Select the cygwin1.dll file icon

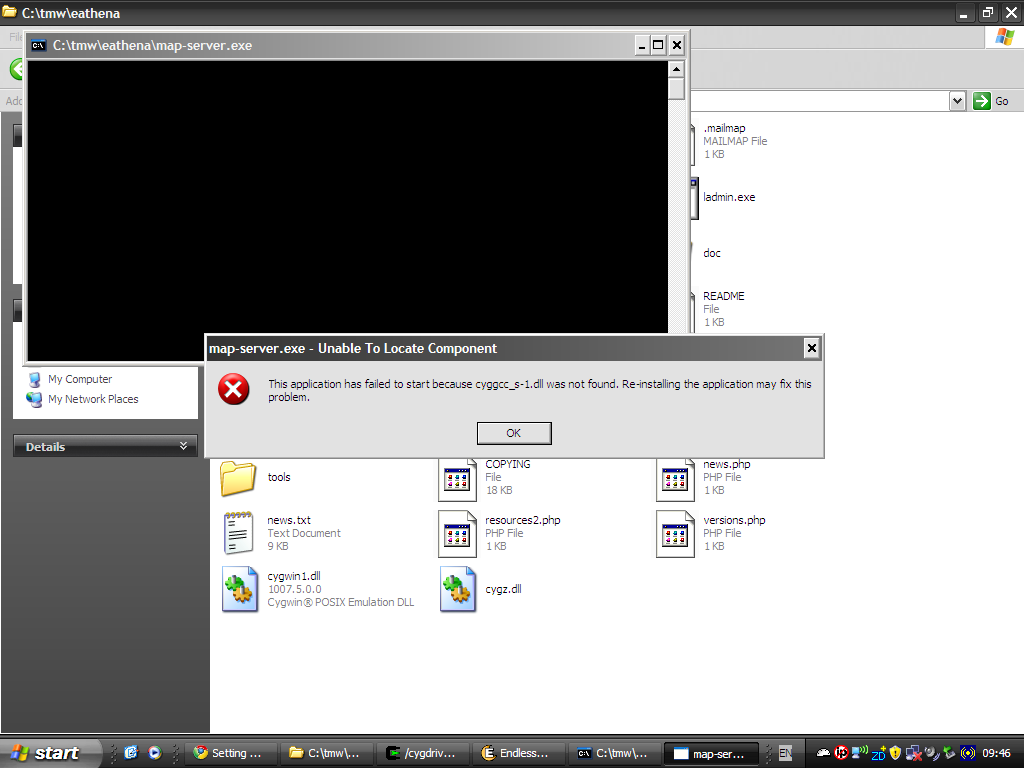[240, 589]
